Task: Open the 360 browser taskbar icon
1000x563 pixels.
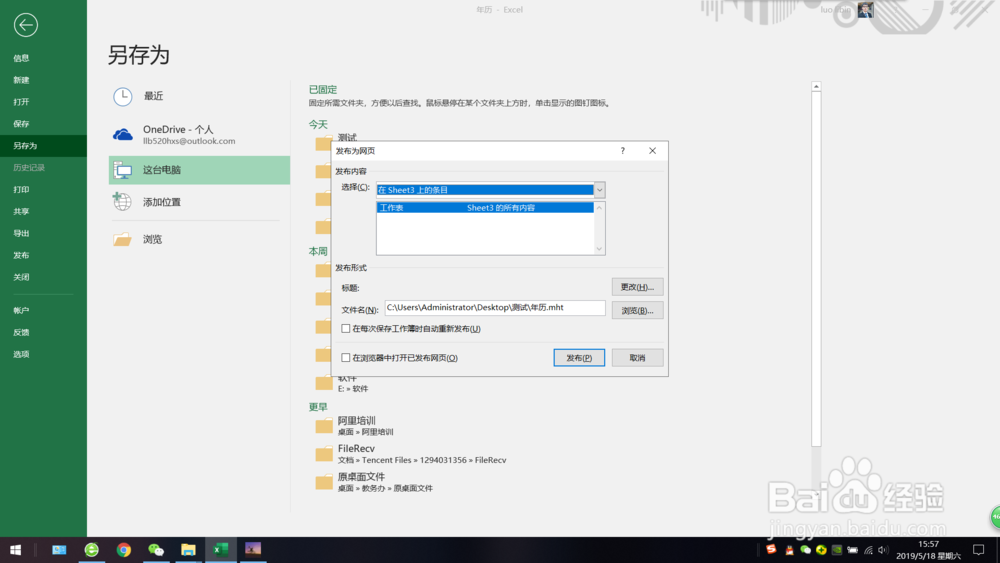Action: (91, 550)
